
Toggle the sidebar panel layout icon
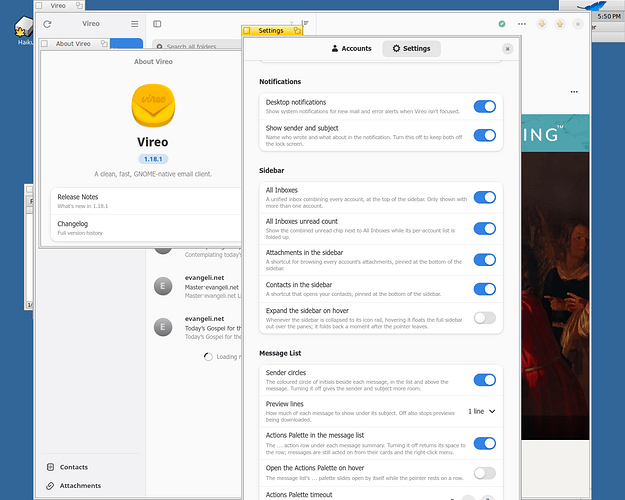(157, 24)
